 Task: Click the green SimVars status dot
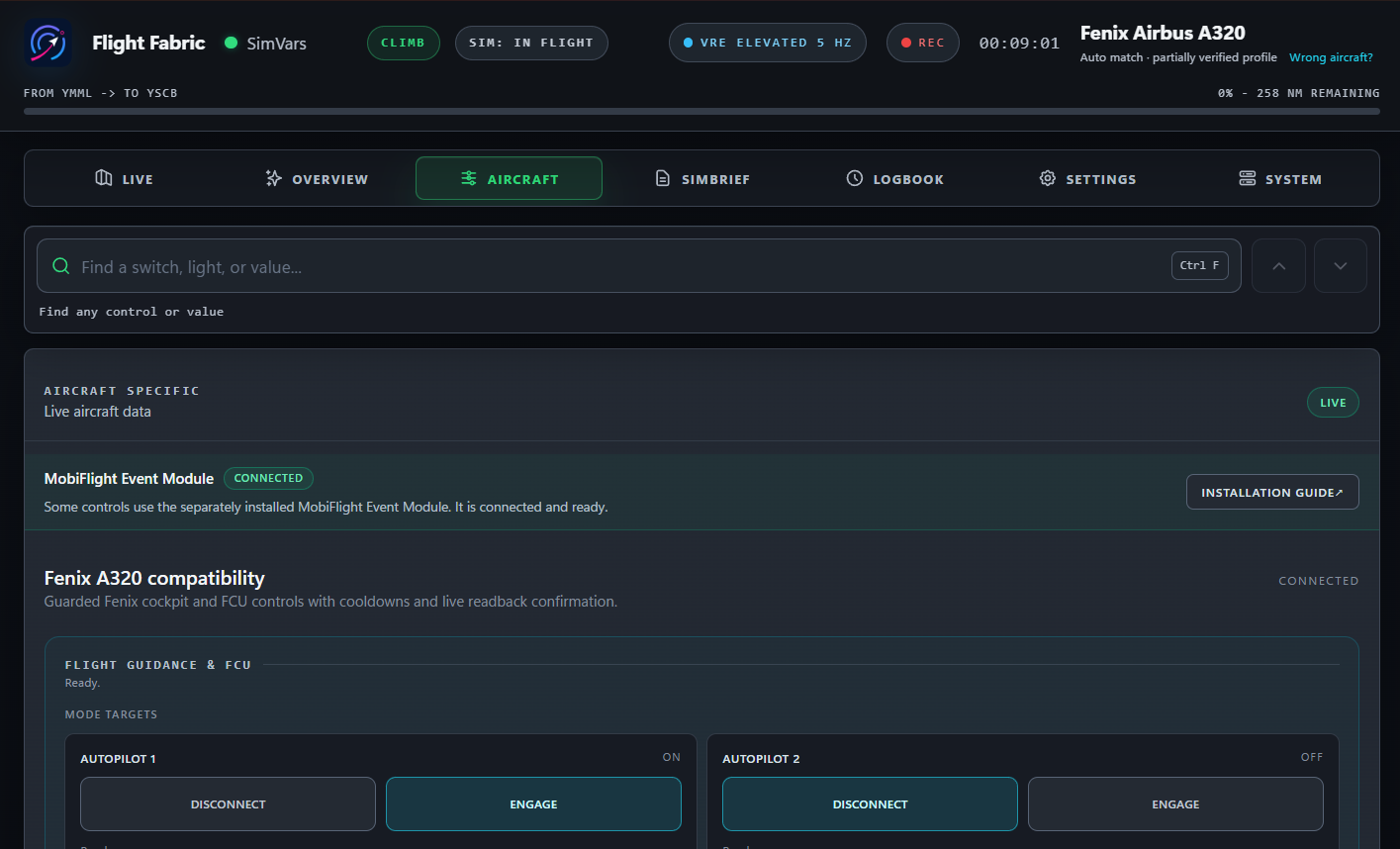coord(232,43)
